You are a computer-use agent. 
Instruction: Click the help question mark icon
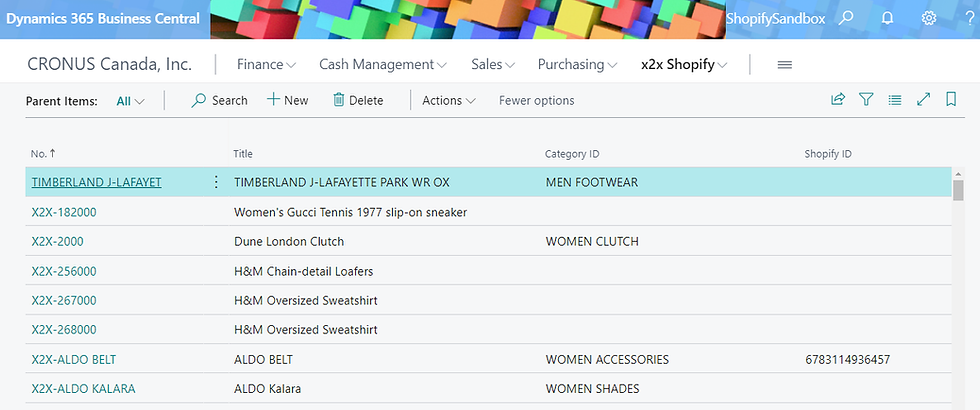point(965,18)
